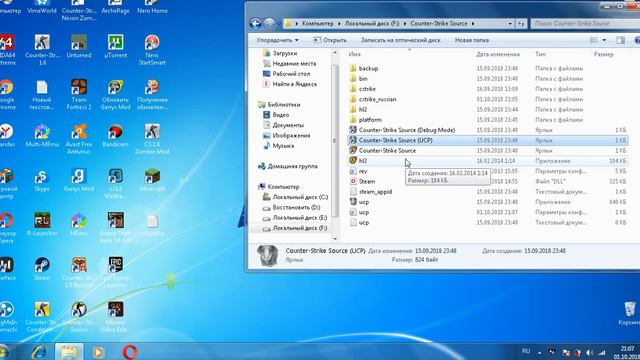
Task: Open the Recycle Bin on the desktop
Action: (x=629, y=313)
